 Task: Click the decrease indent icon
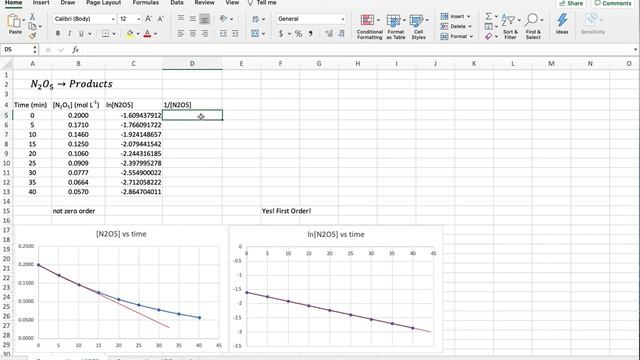(223, 34)
